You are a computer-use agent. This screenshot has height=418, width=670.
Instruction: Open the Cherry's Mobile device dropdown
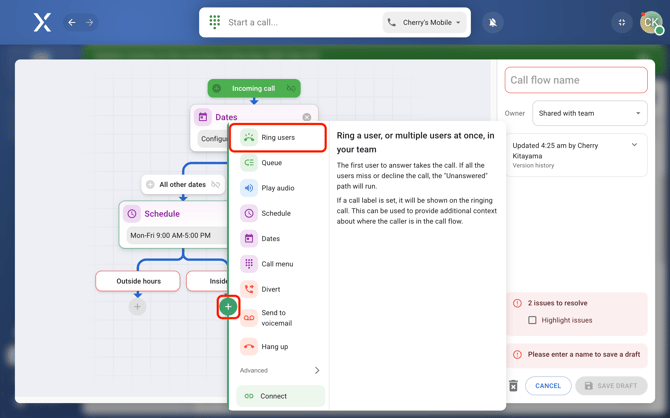pyautogui.click(x=425, y=22)
